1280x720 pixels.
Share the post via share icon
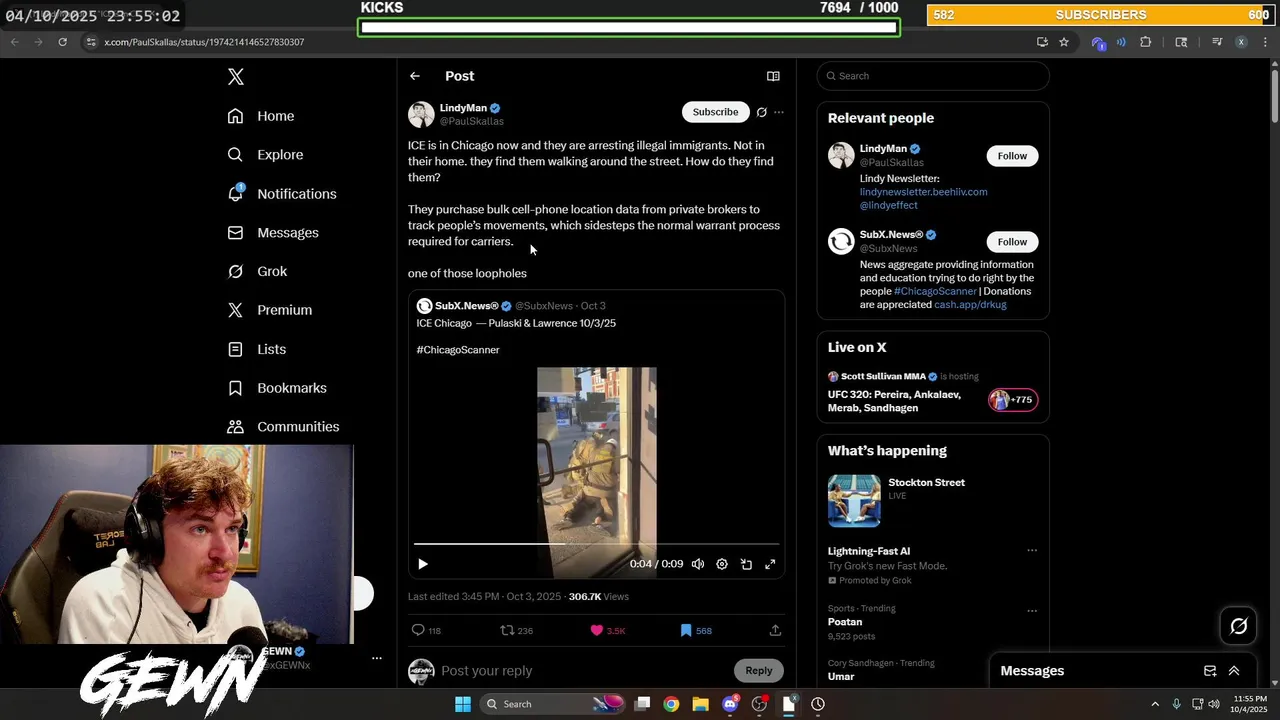pos(775,630)
